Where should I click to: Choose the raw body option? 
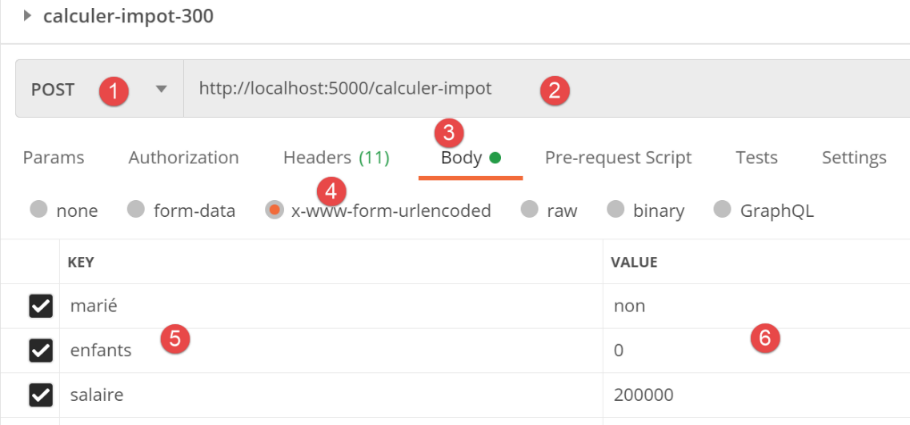pos(529,210)
